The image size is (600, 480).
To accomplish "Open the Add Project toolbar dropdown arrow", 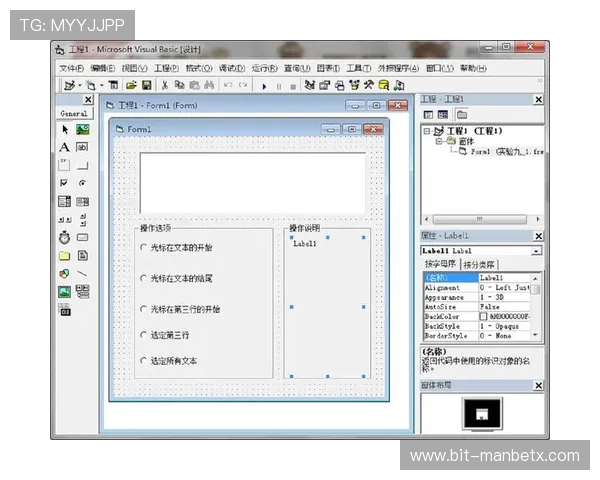I will tap(80, 85).
